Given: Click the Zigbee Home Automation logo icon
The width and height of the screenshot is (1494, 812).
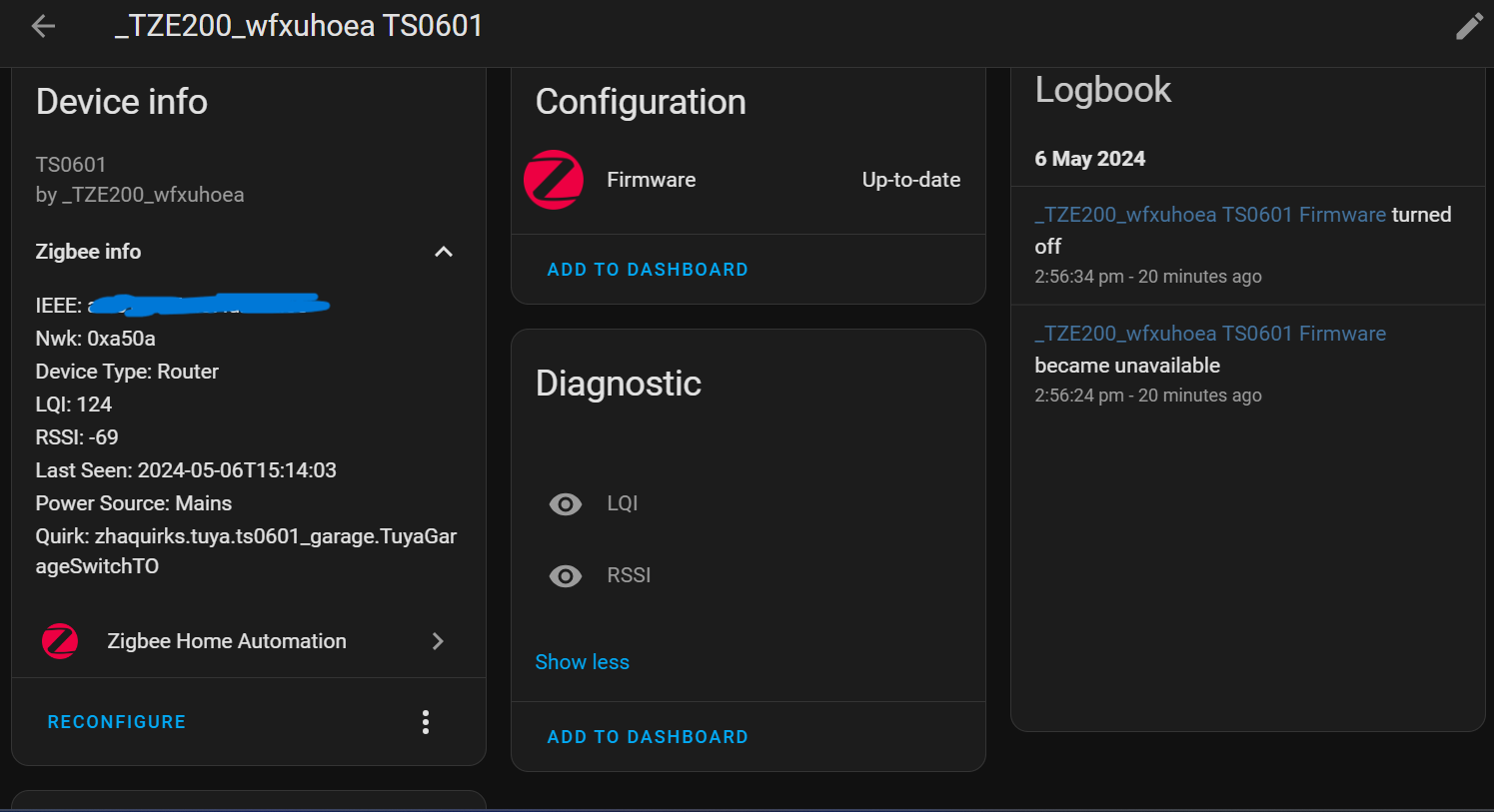Looking at the screenshot, I should tap(60, 641).
